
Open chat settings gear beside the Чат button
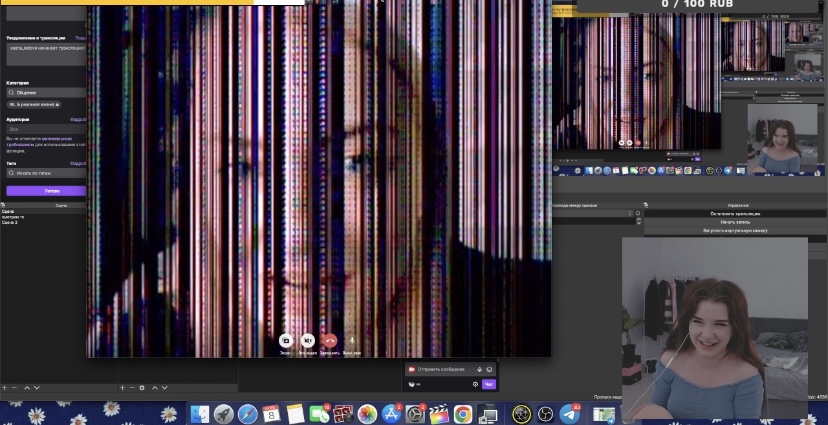click(475, 384)
